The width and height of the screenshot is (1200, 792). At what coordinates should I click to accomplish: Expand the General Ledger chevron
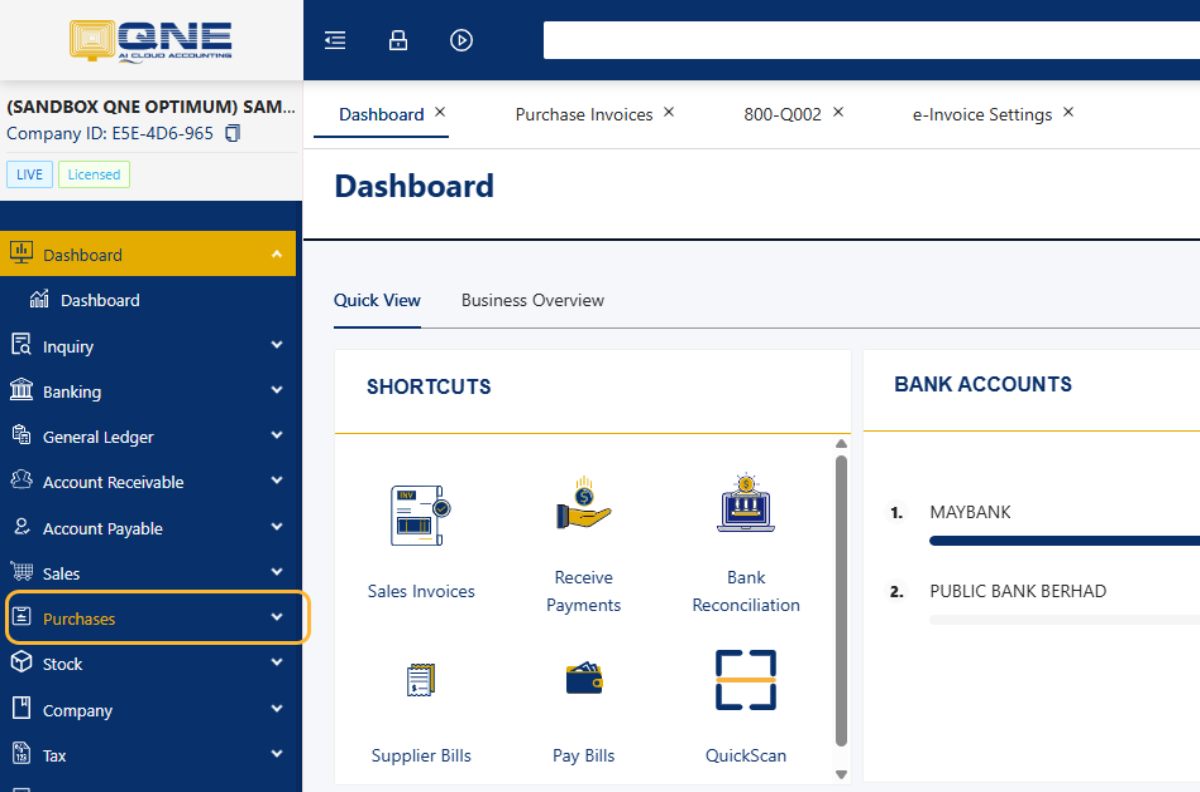[277, 436]
